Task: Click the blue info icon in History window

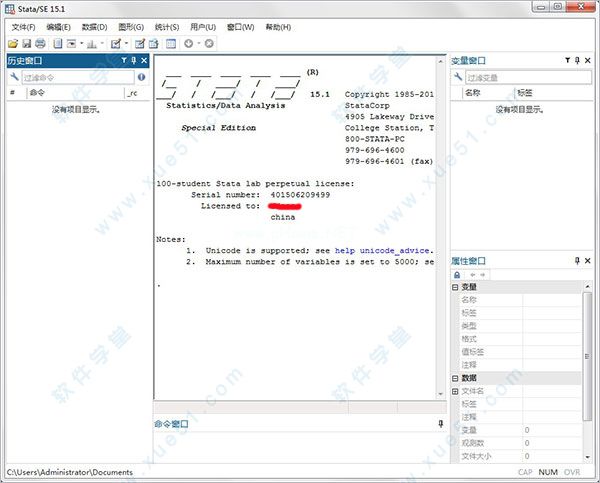Action: click(x=142, y=77)
